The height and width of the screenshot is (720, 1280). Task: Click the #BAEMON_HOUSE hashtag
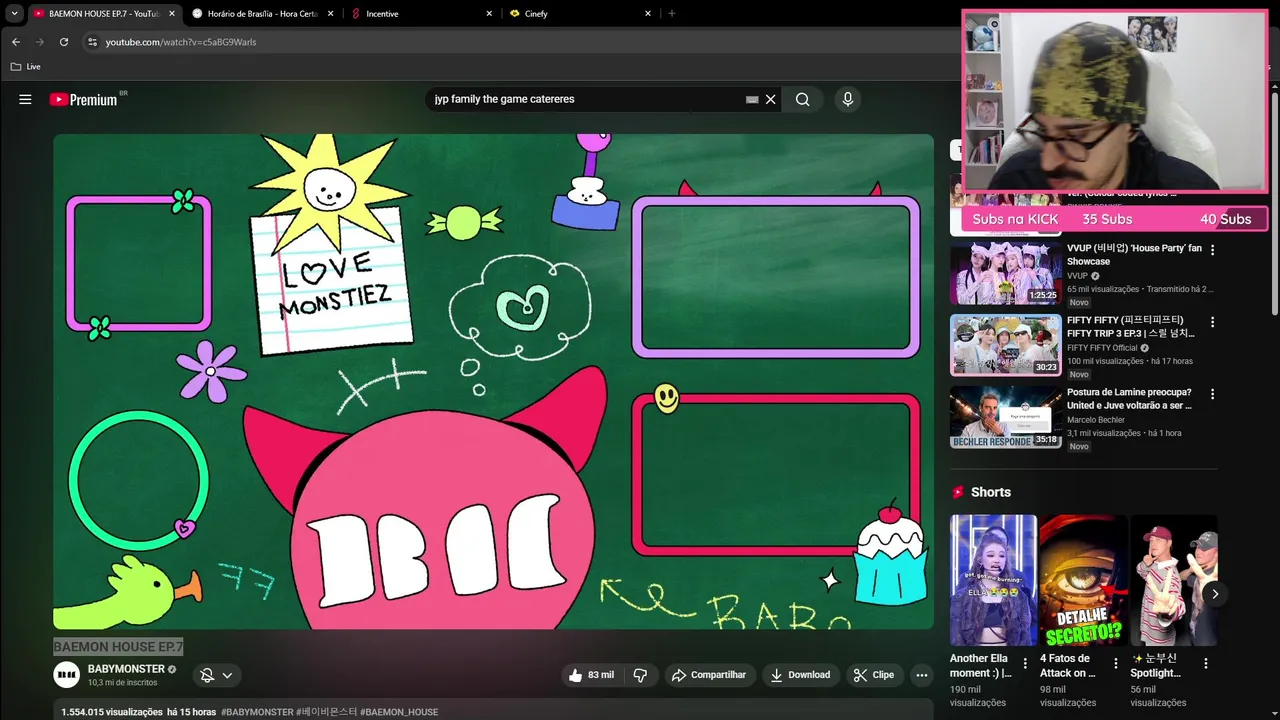[x=399, y=712]
